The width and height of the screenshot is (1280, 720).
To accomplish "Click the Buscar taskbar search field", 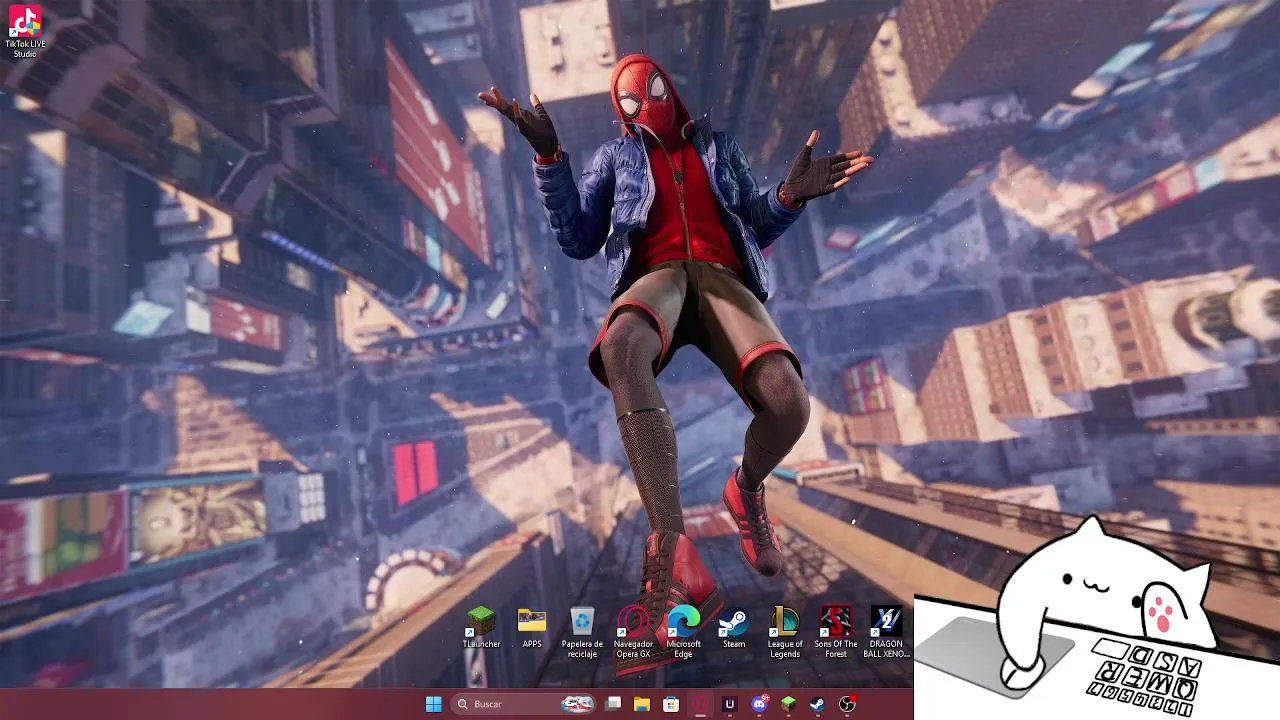I will (524, 704).
